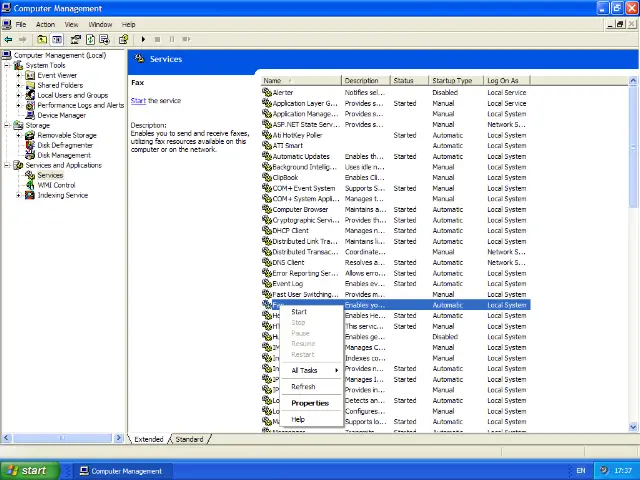Screen dimensions: 640x480
Task: Expand the Event Viewer node
Action: point(18,75)
